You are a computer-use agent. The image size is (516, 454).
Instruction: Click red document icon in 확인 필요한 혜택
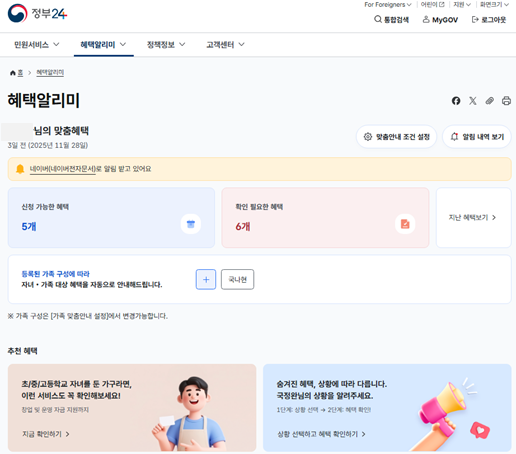coord(405,224)
